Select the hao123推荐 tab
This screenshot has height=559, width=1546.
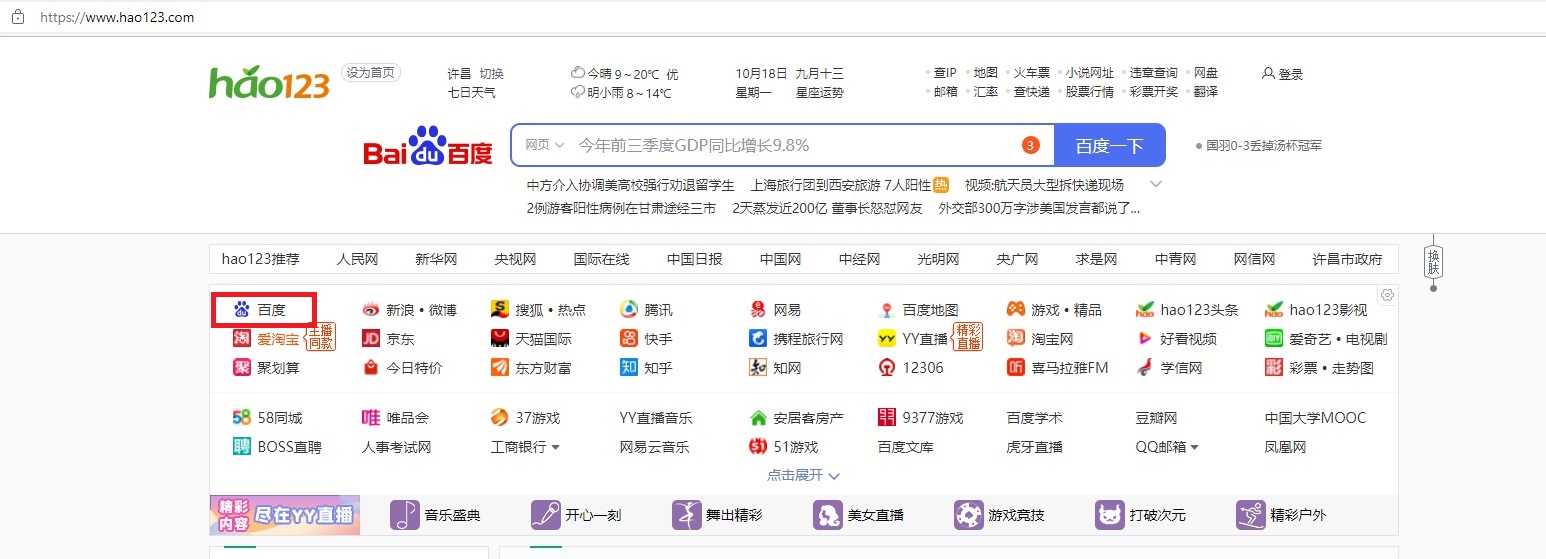(260, 259)
